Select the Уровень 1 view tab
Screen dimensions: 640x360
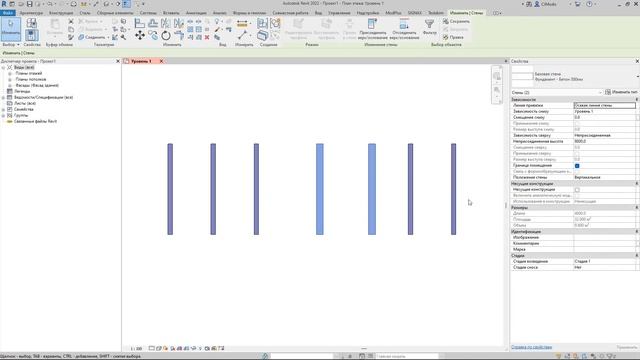[141, 61]
